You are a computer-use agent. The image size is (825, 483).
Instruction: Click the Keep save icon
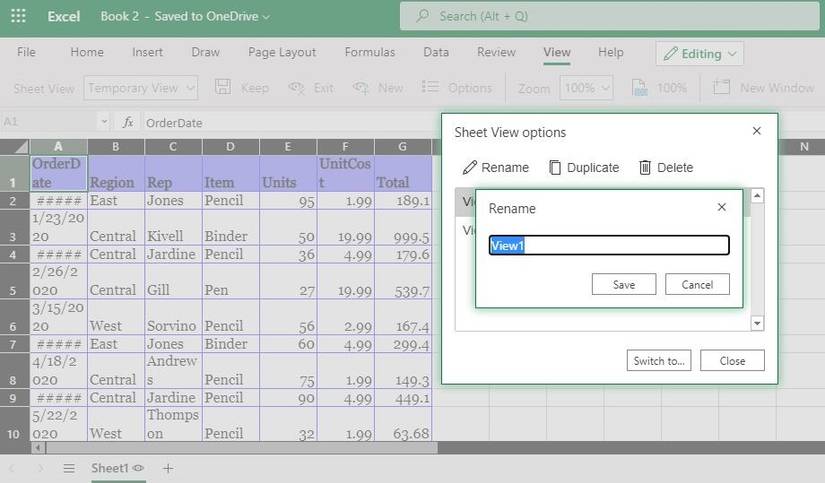pyautogui.click(x=223, y=88)
